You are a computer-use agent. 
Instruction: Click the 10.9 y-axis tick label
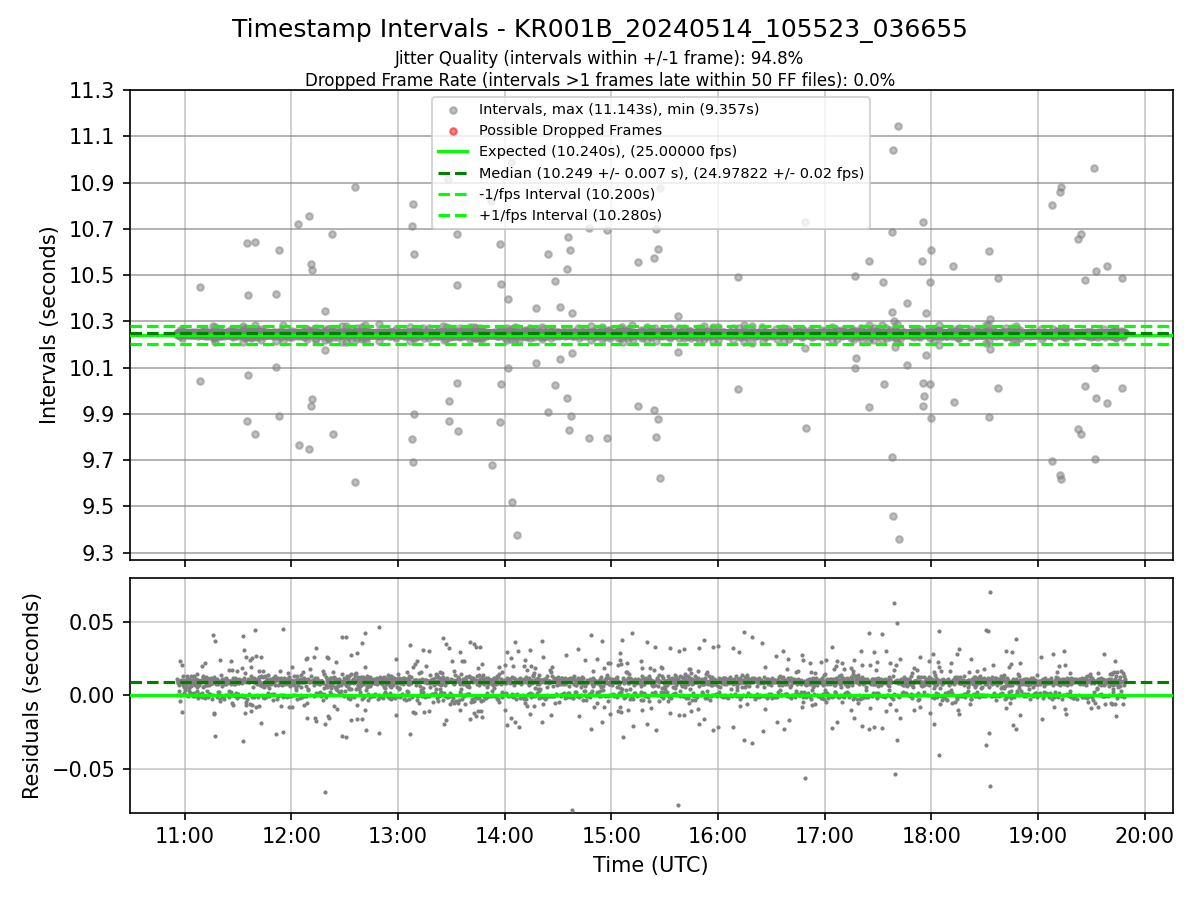[94, 183]
